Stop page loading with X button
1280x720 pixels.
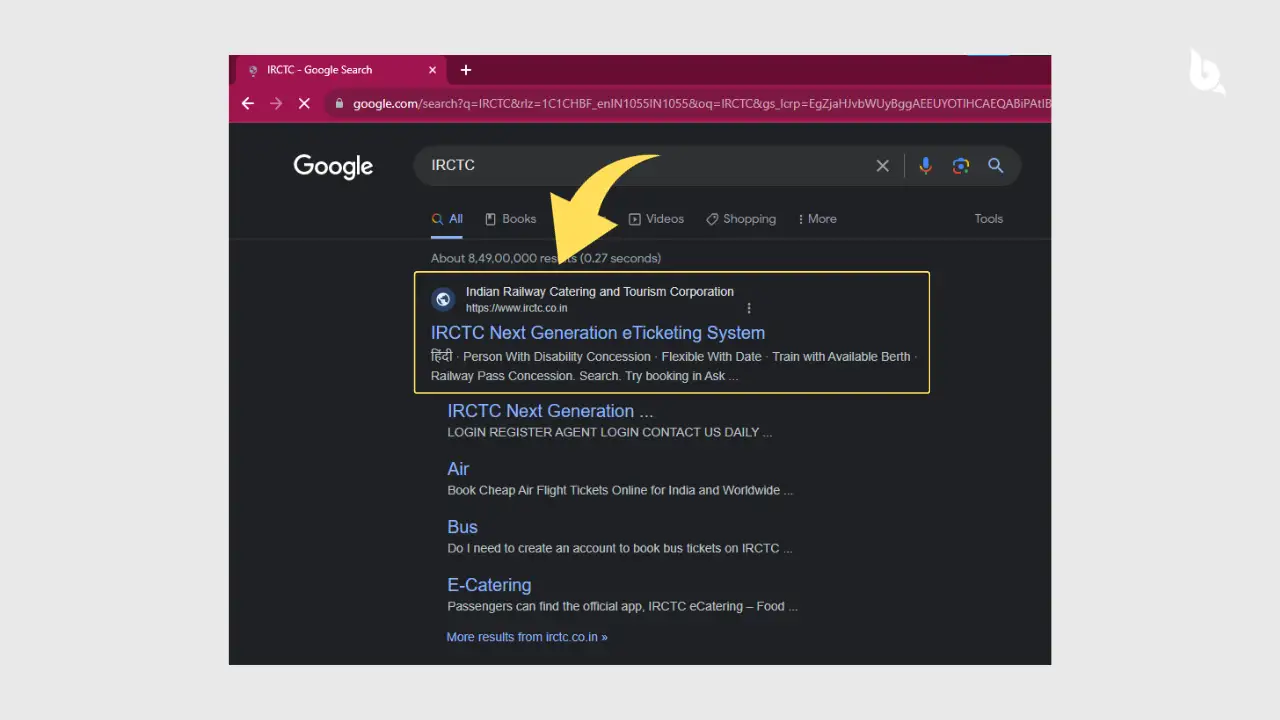click(304, 103)
